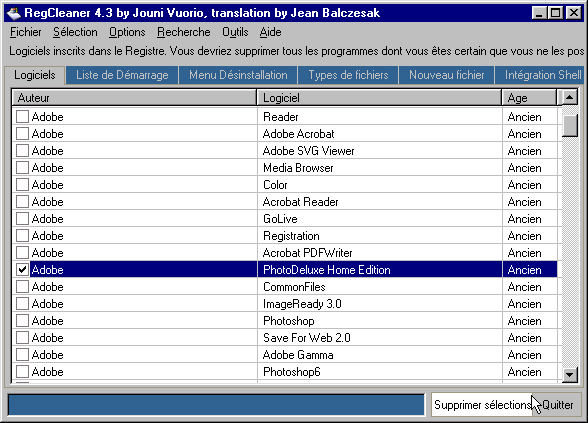Uncheck the PhotoDeluxe Home Edition checkbox
Viewport: 588px width, 423px height.
point(22,270)
